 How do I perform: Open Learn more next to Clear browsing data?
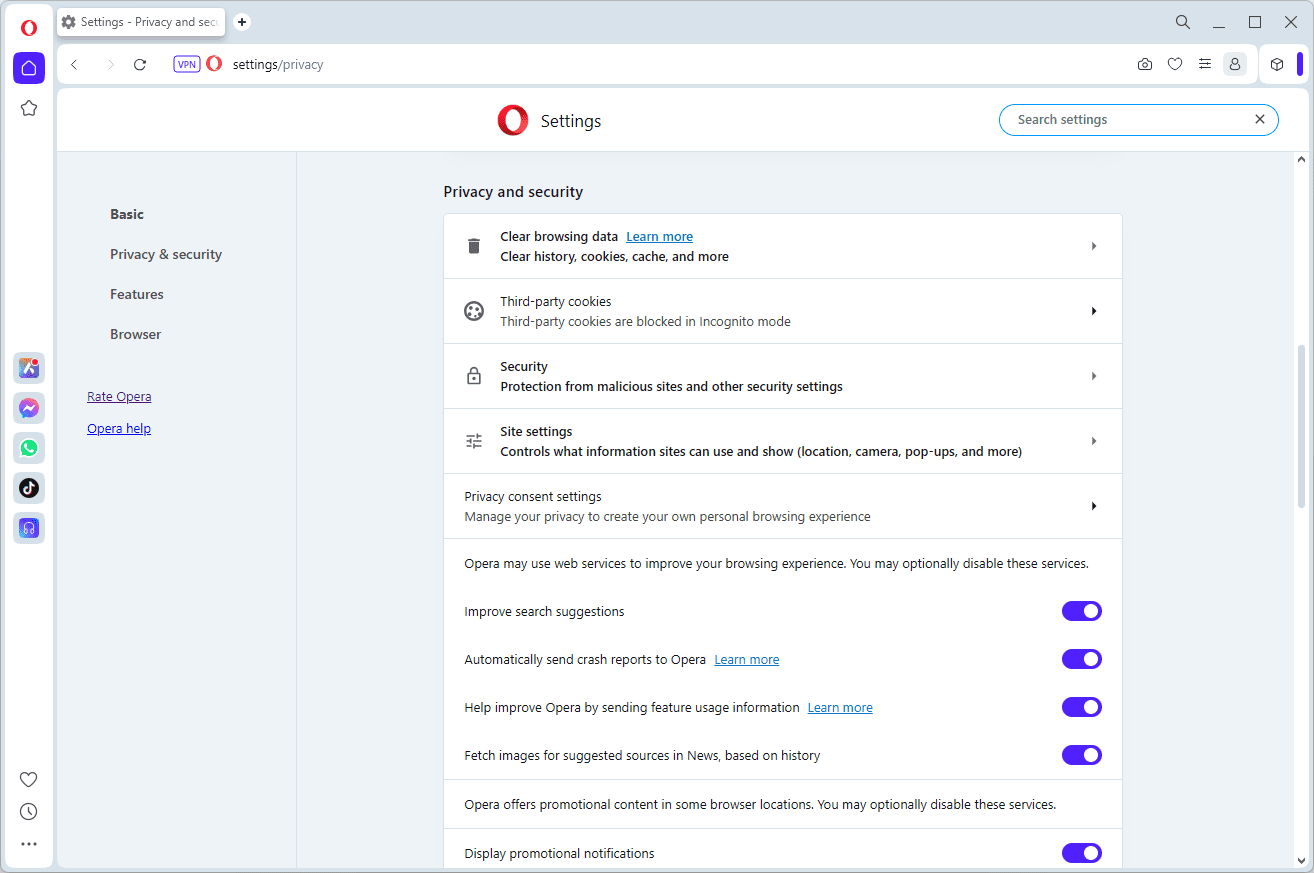(x=659, y=237)
